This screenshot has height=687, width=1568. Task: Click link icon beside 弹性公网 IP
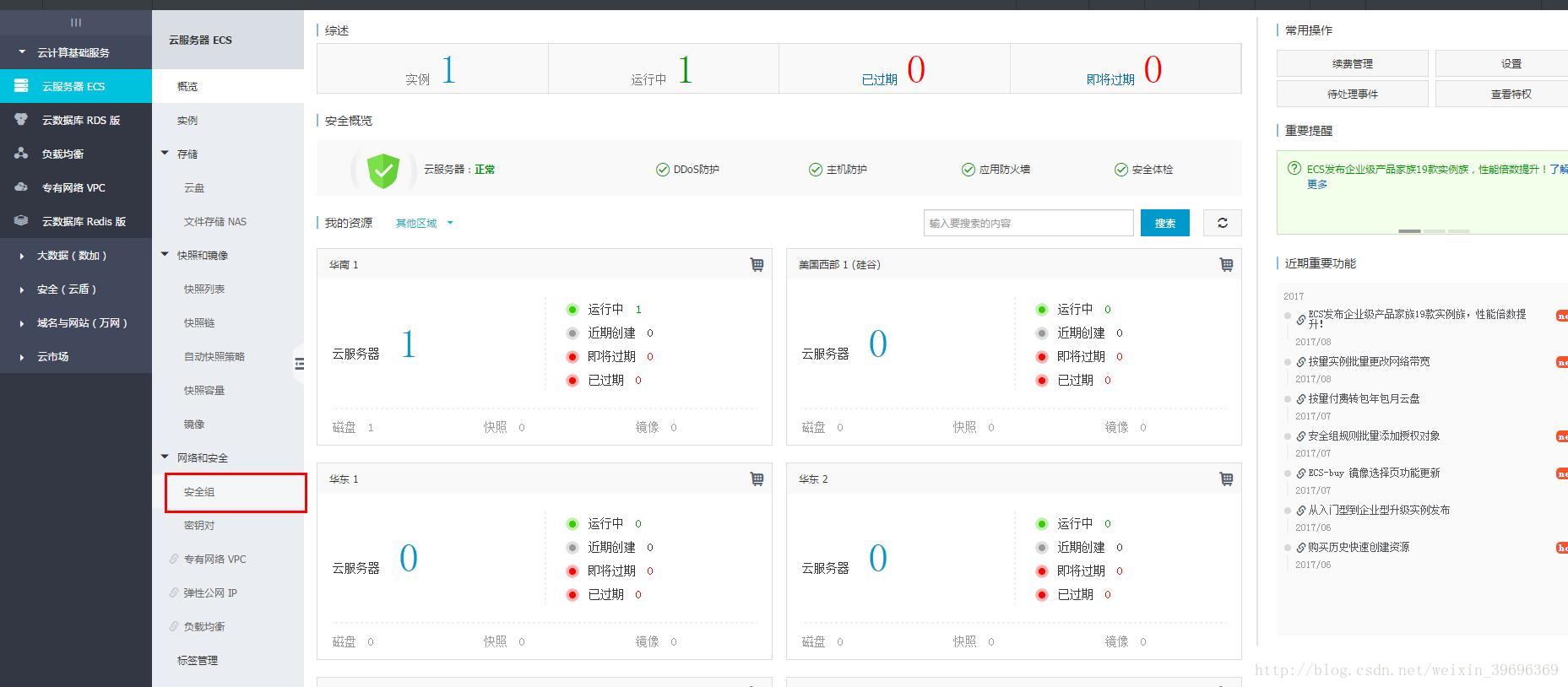(174, 592)
